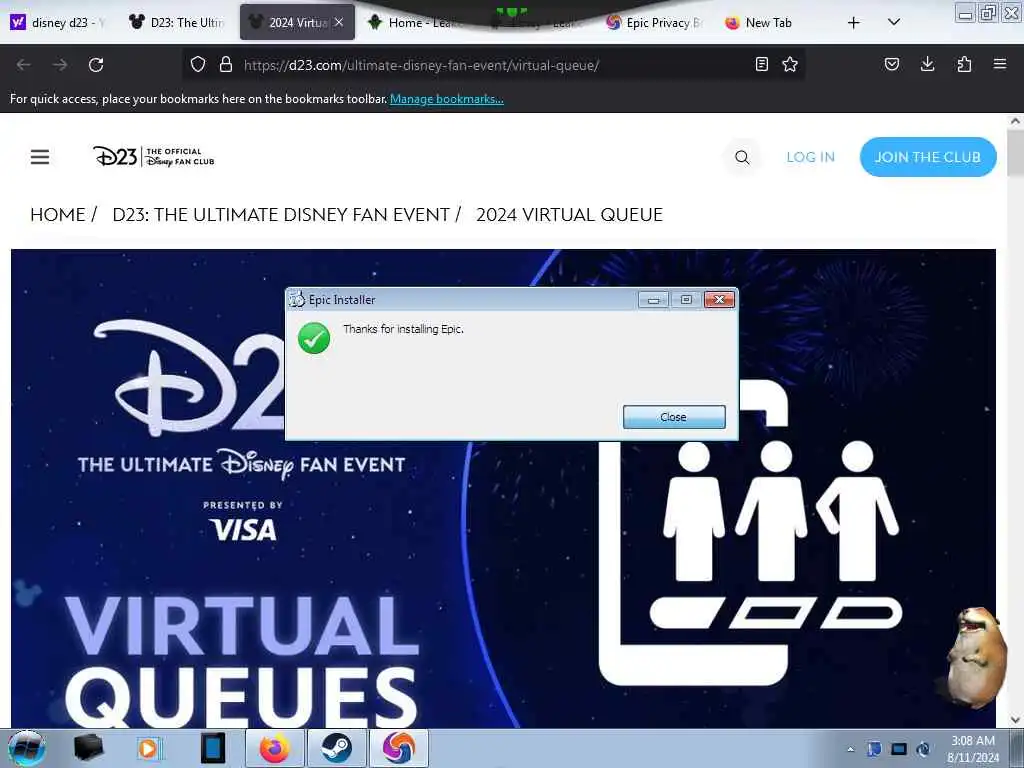Open the black box taskbar icon
1024x768 pixels.
88,748
